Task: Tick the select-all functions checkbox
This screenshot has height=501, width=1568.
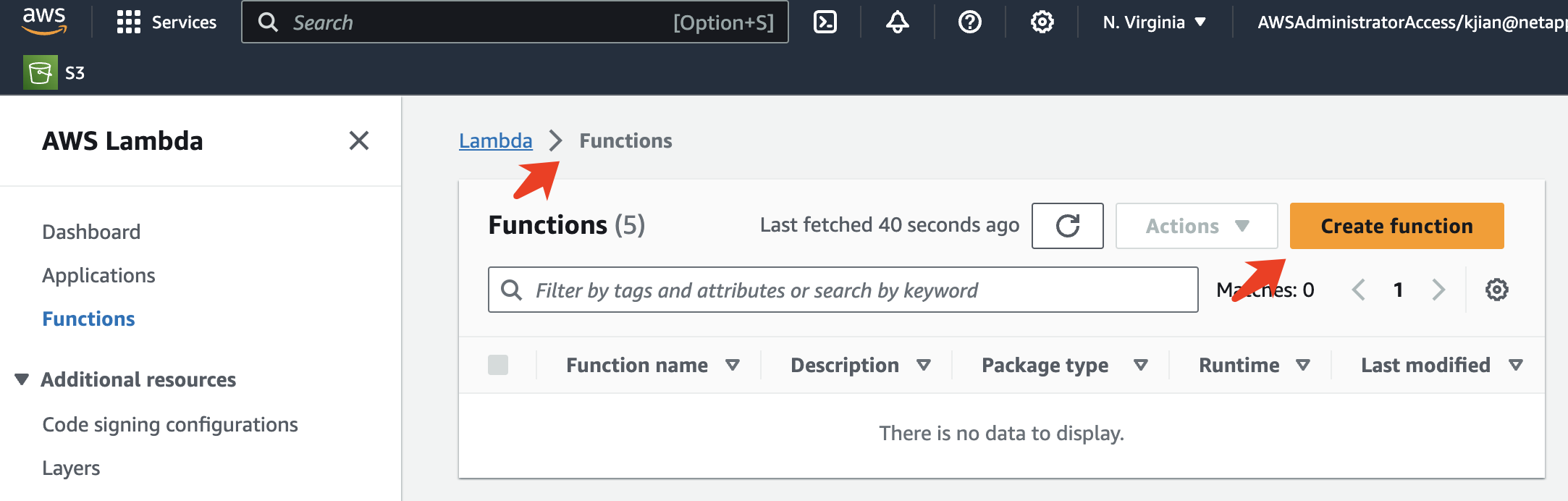Action: coord(498,365)
